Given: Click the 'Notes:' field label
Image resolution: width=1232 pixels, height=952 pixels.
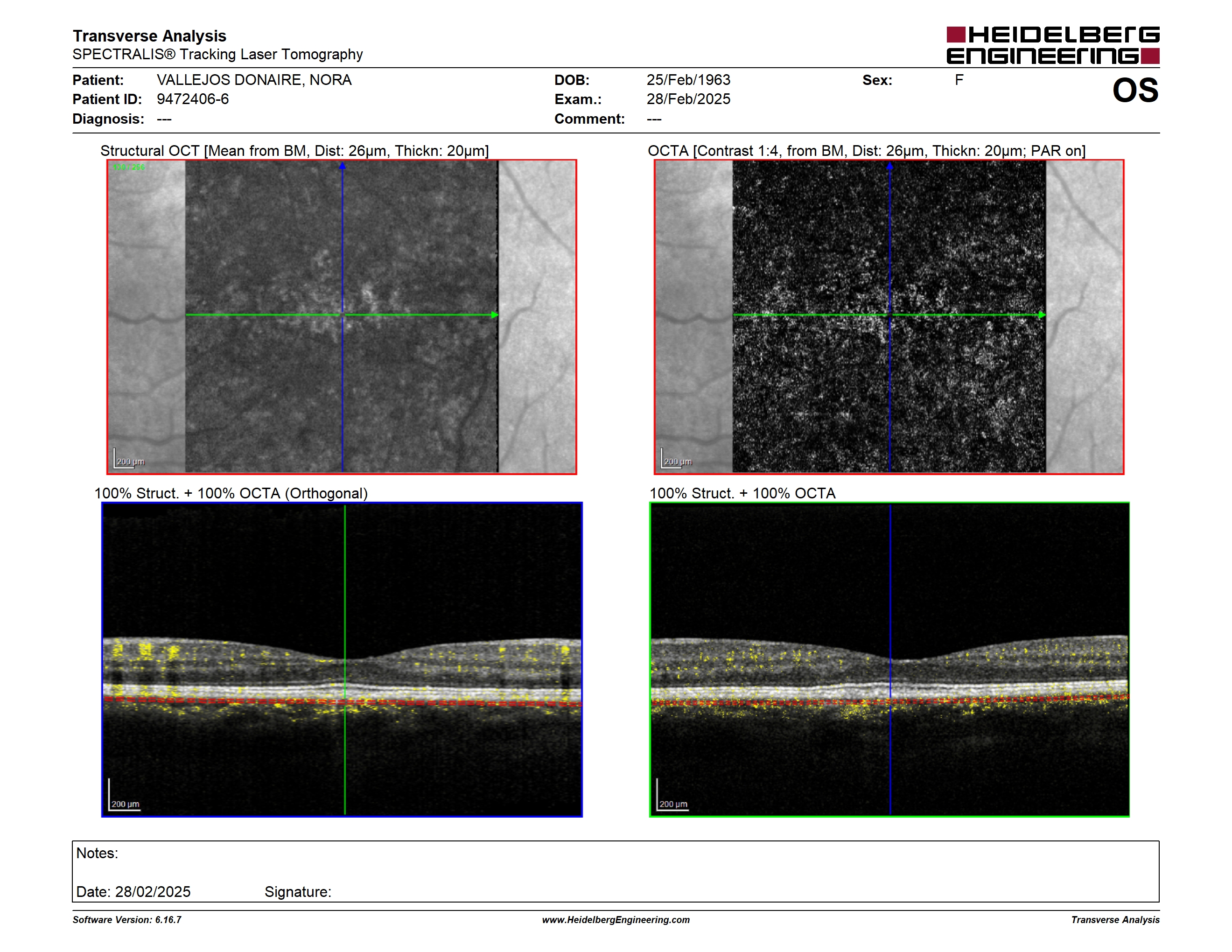Looking at the screenshot, I should pos(97,854).
